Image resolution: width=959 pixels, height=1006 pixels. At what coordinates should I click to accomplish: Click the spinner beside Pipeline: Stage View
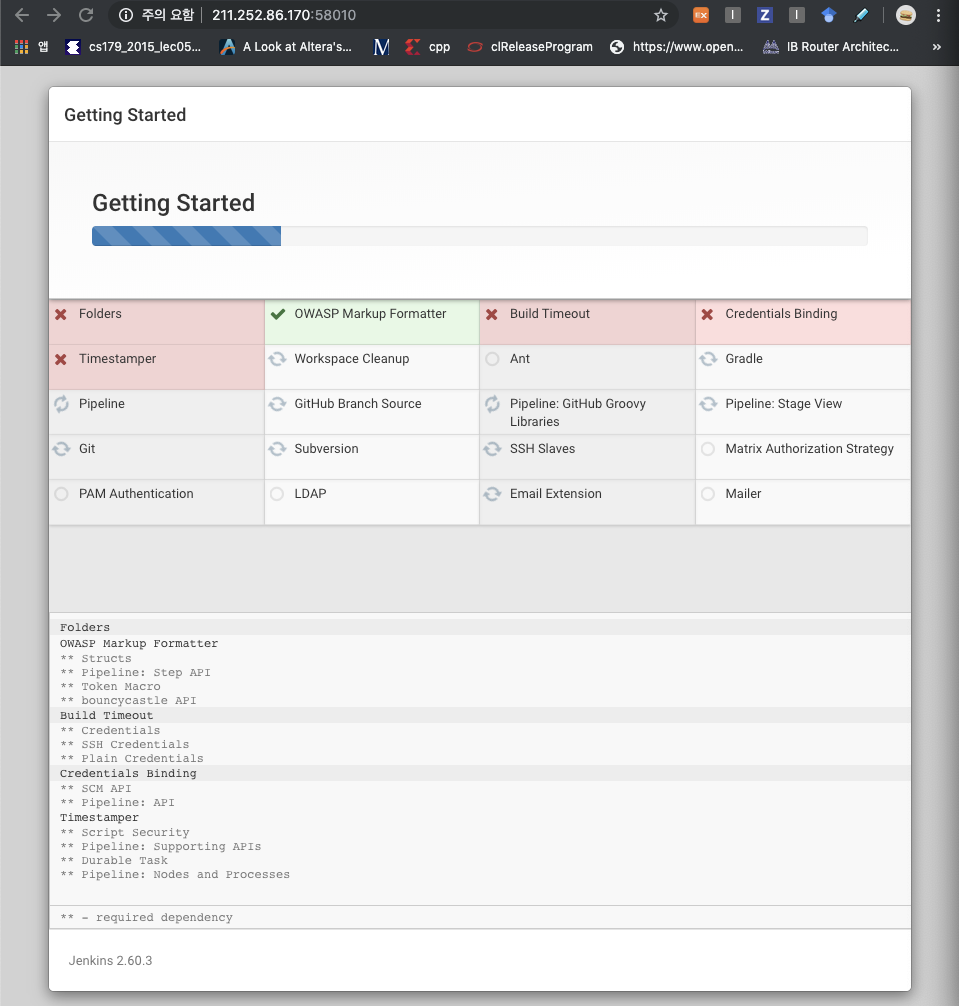(x=708, y=404)
